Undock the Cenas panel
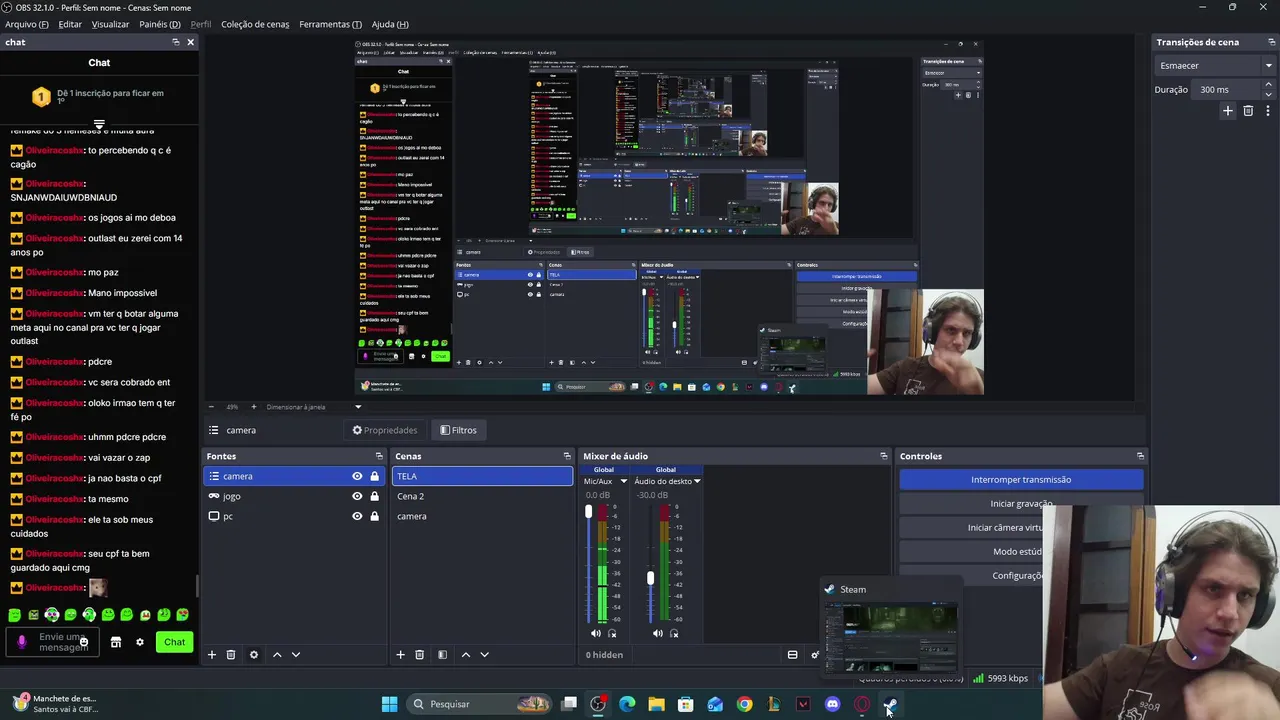Viewport: 1280px width, 720px height. pyautogui.click(x=567, y=456)
